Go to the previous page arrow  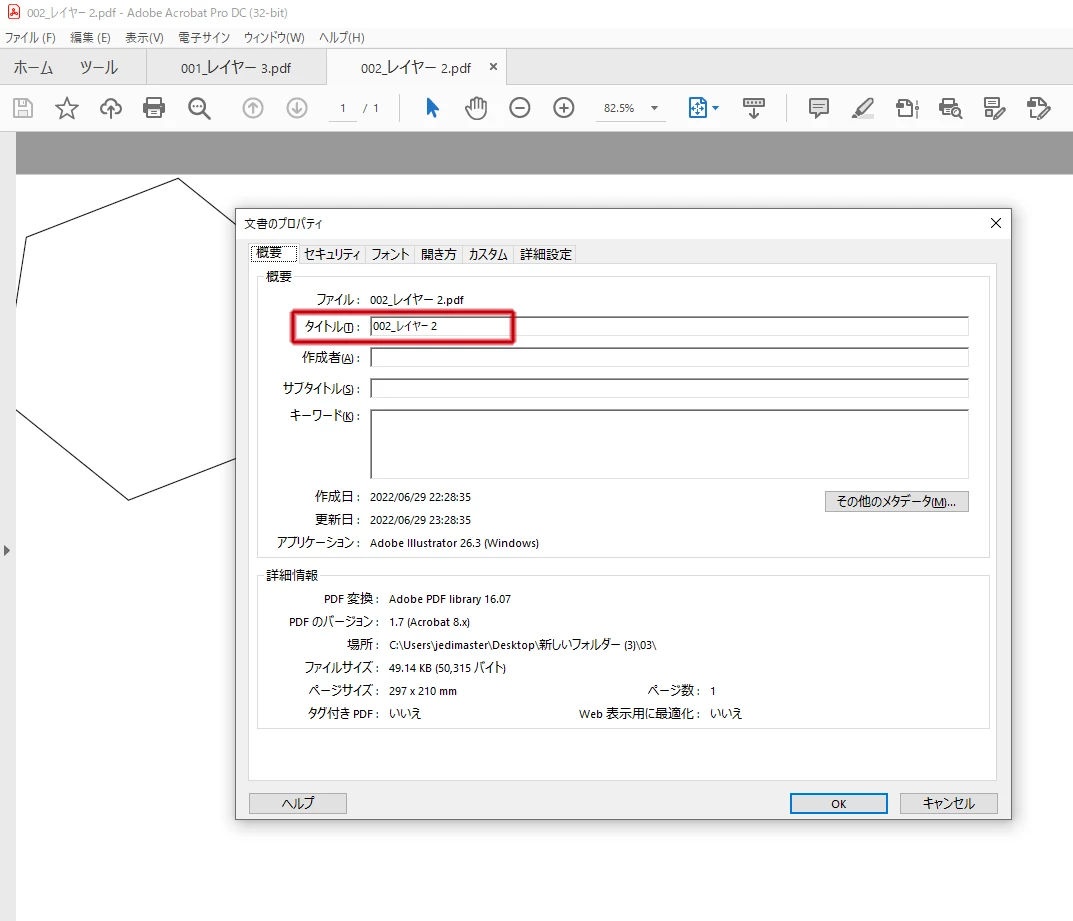point(253,108)
